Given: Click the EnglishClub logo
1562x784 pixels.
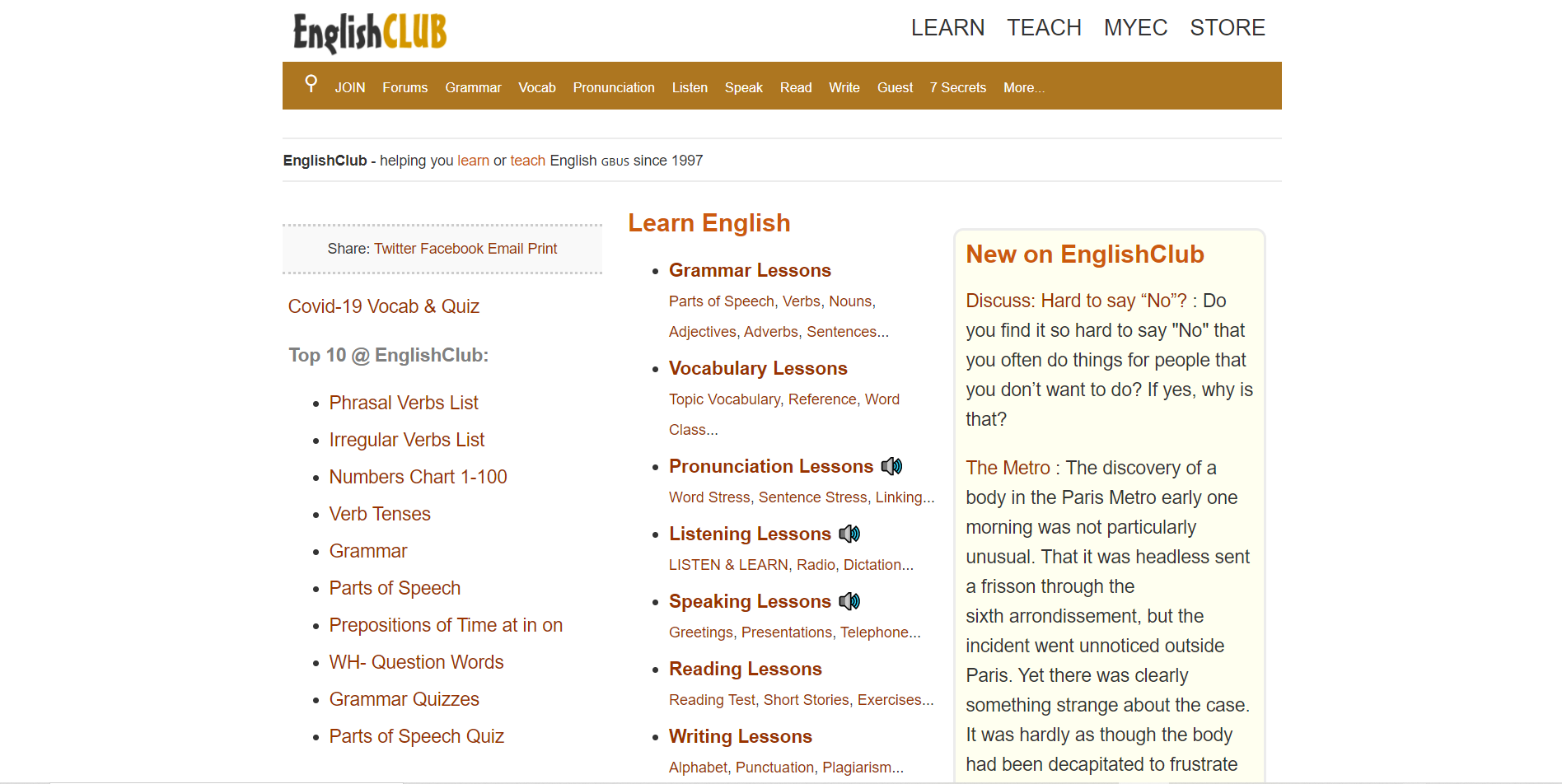Looking at the screenshot, I should click(370, 33).
